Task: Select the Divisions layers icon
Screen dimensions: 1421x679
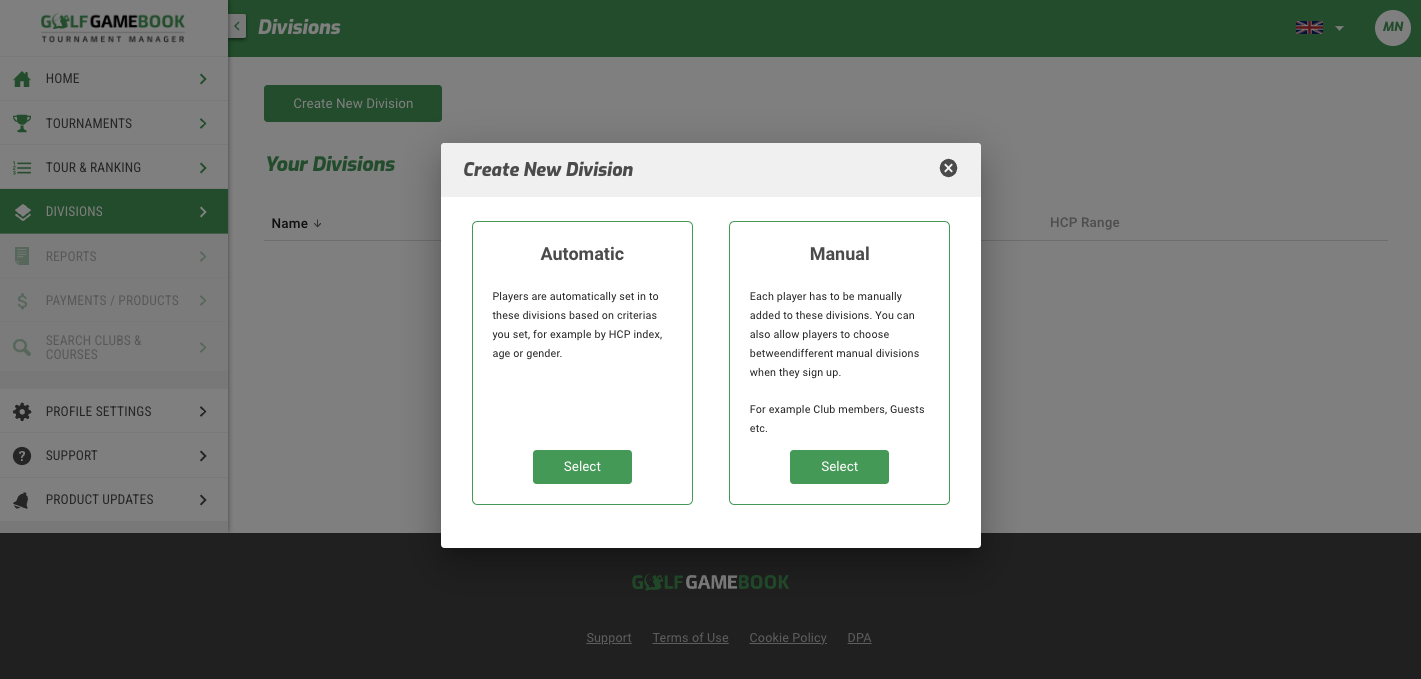Action: 21,211
